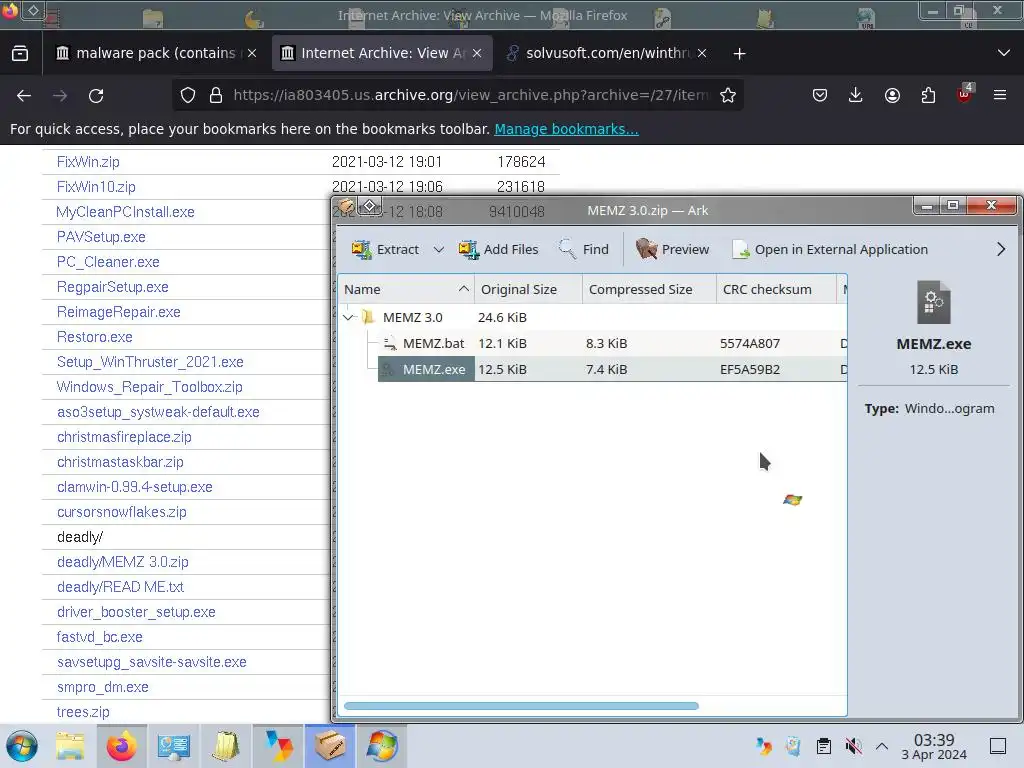
Task: Click the Ark window menu icon
Action: pyautogui.click(x=346, y=208)
